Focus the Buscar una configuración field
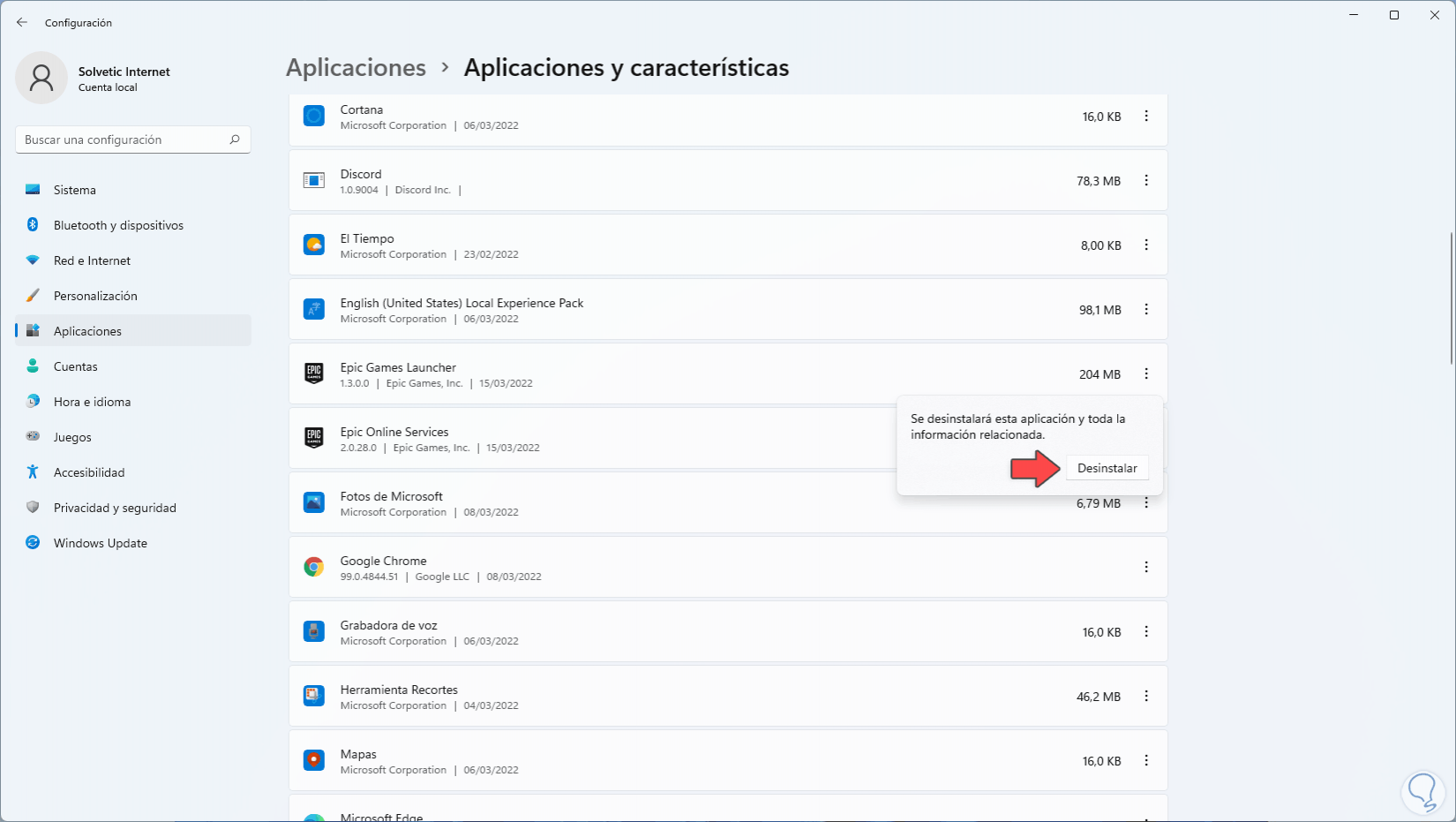This screenshot has height=822, width=1456. point(133,140)
